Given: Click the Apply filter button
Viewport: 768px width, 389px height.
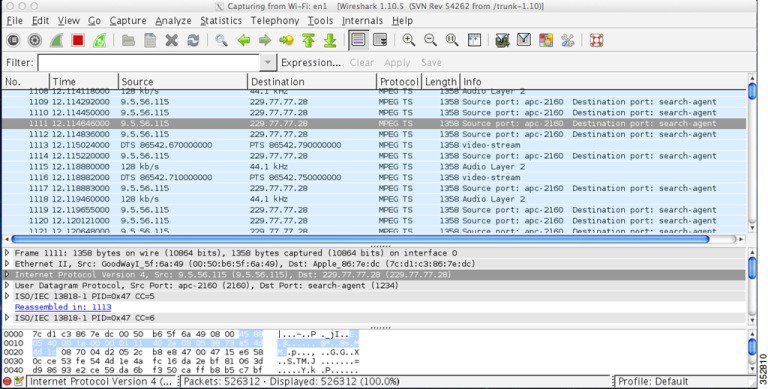Looking at the screenshot, I should [397, 63].
